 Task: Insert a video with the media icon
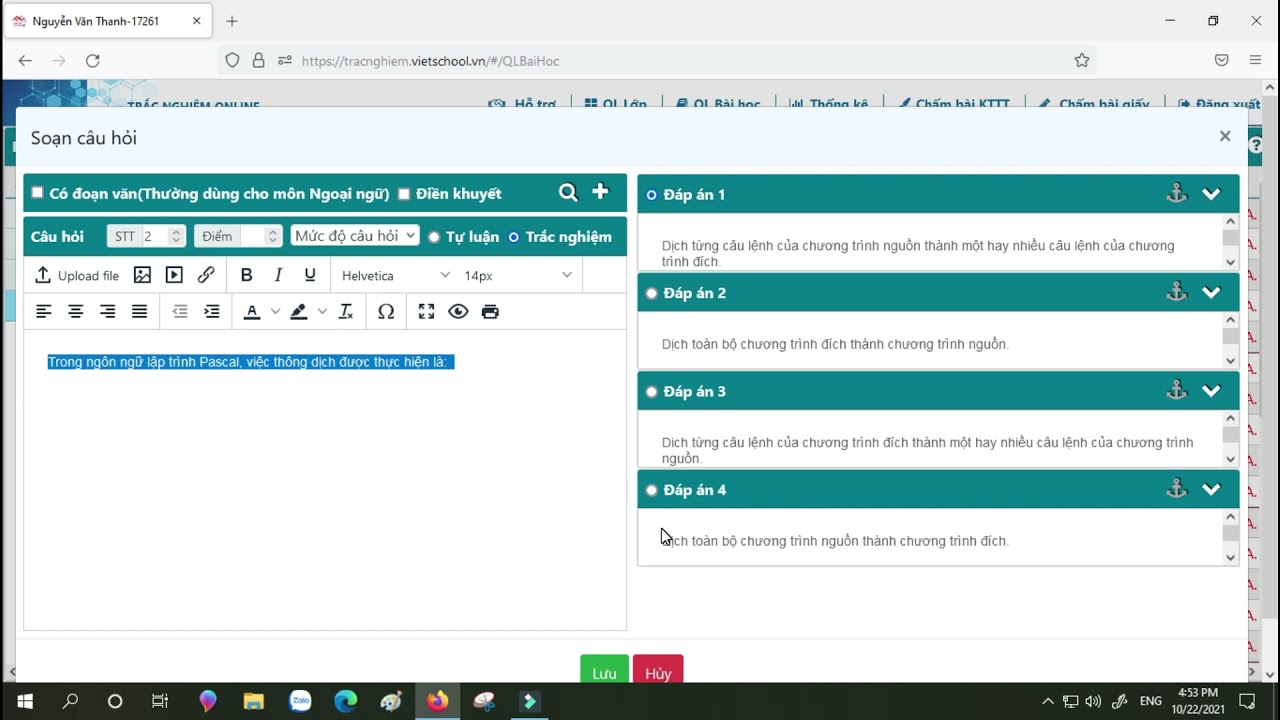(x=174, y=275)
